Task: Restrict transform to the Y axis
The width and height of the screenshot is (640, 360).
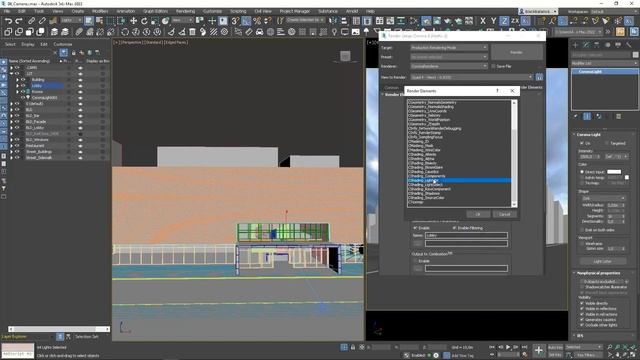Action: click(493, 20)
